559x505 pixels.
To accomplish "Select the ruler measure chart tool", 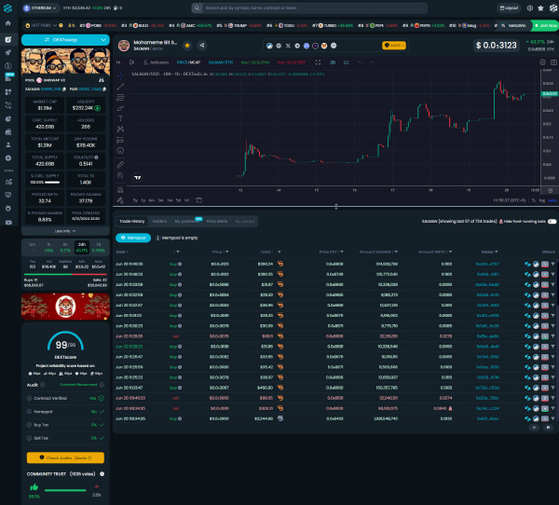I will click(x=120, y=165).
